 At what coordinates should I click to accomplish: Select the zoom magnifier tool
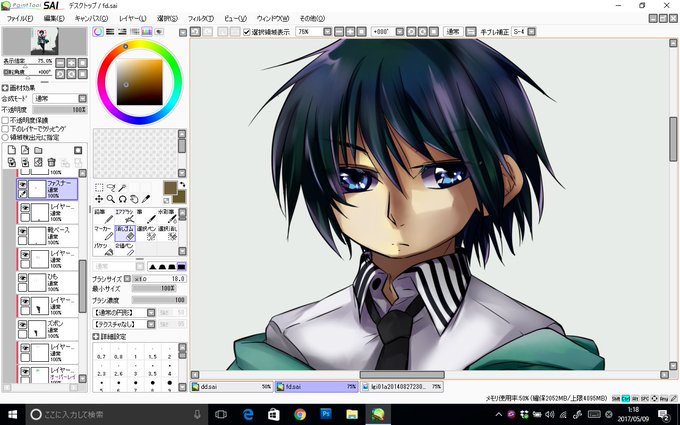click(x=111, y=199)
